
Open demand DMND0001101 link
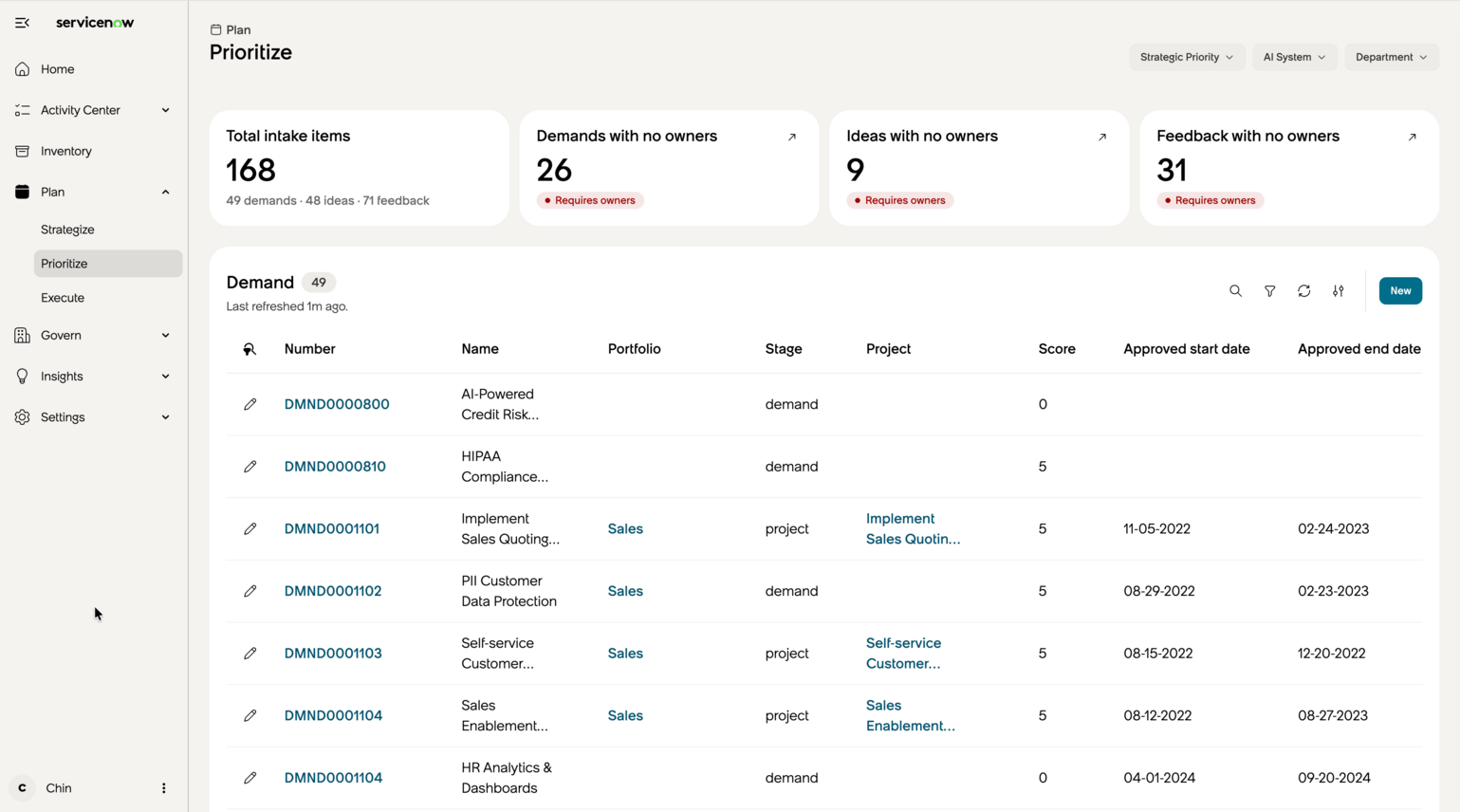pyautogui.click(x=332, y=528)
